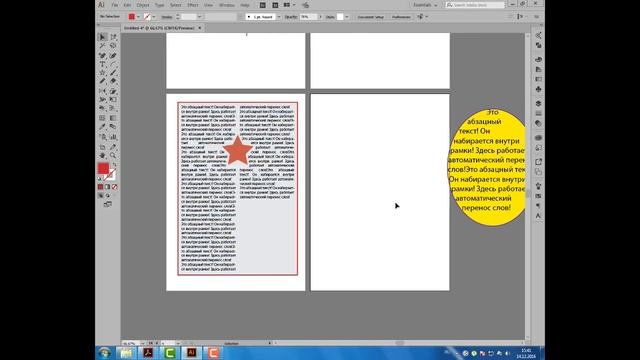The height and width of the screenshot is (360, 640).
Task: Open the Window menu
Action: click(x=227, y=5)
